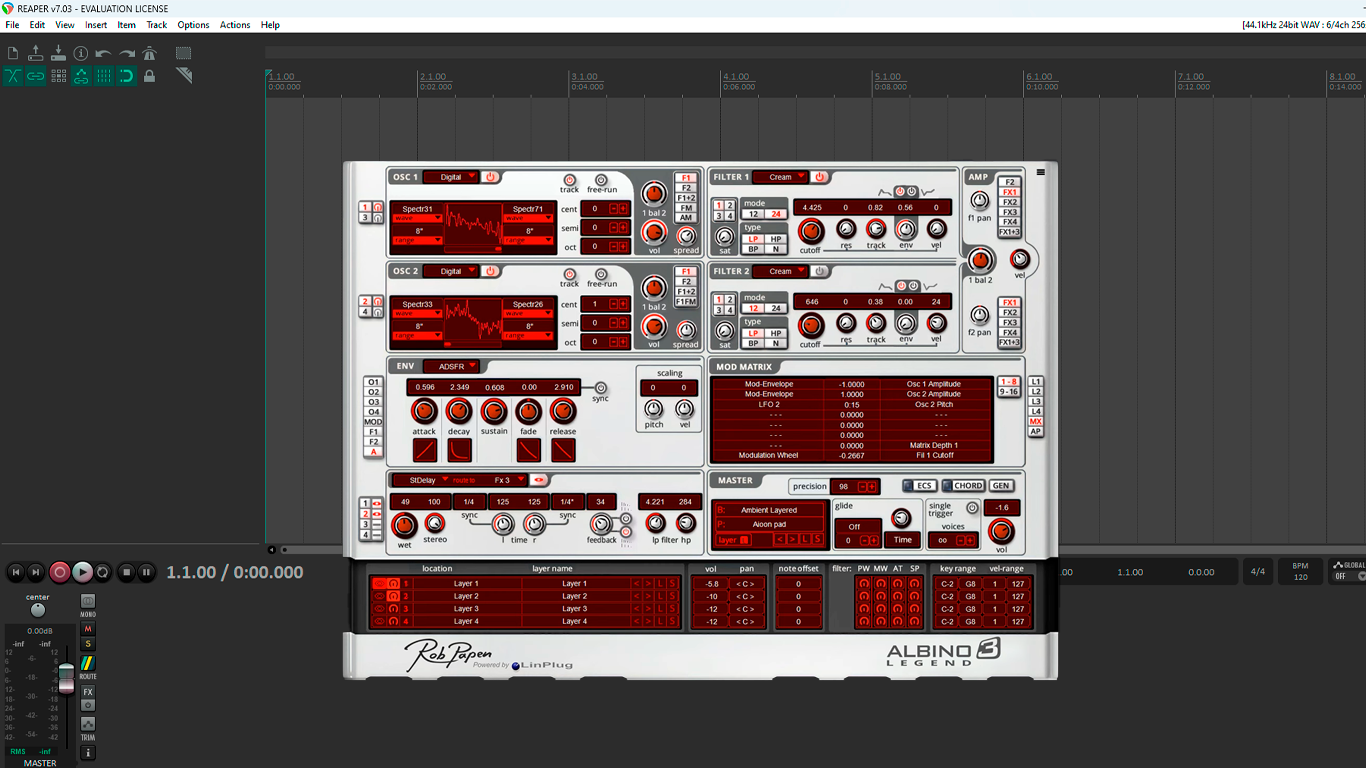Toggle the envelope sync switch
The width and height of the screenshot is (1366, 768).
(600, 388)
